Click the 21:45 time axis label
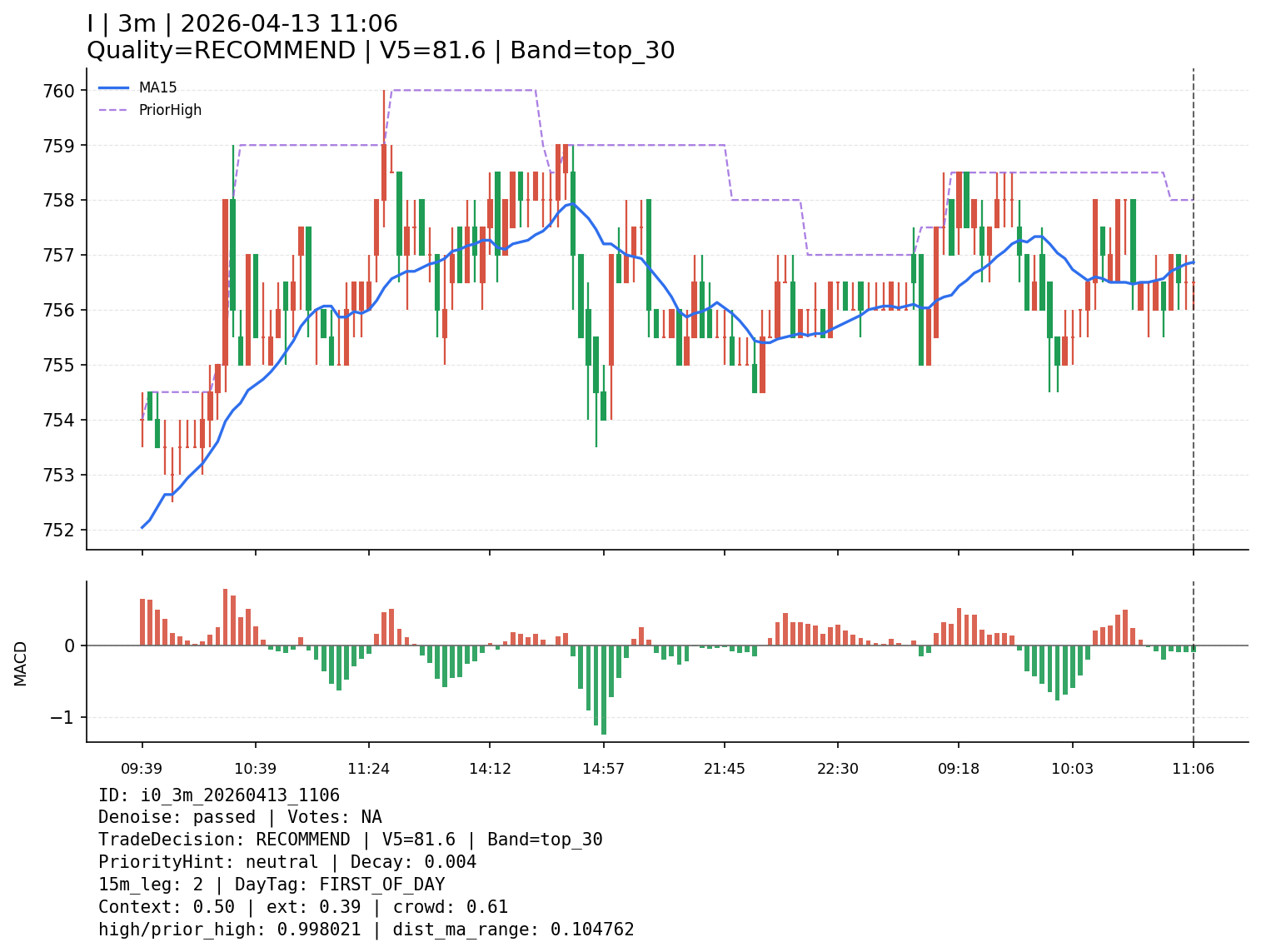This screenshot has height=952, width=1261. coord(725,769)
